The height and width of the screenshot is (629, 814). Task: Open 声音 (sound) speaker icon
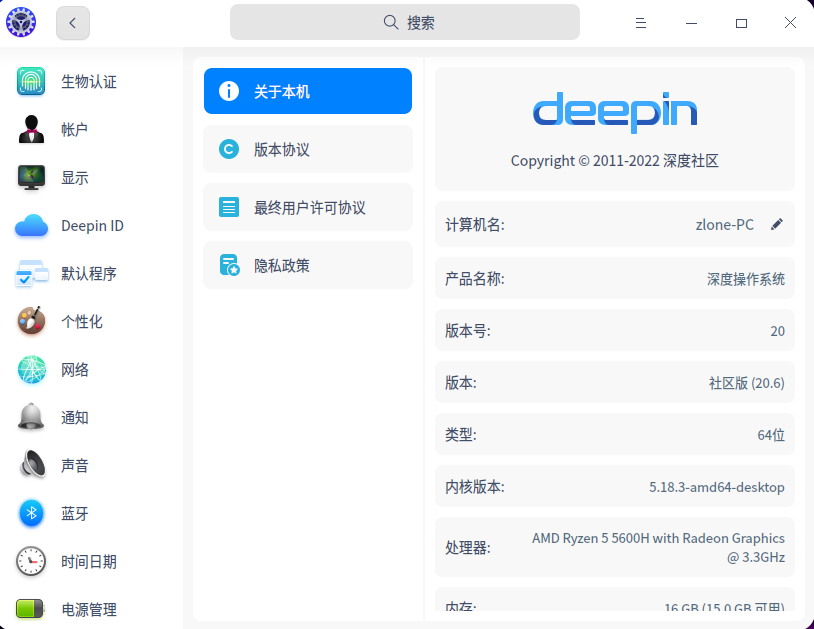pyautogui.click(x=31, y=465)
